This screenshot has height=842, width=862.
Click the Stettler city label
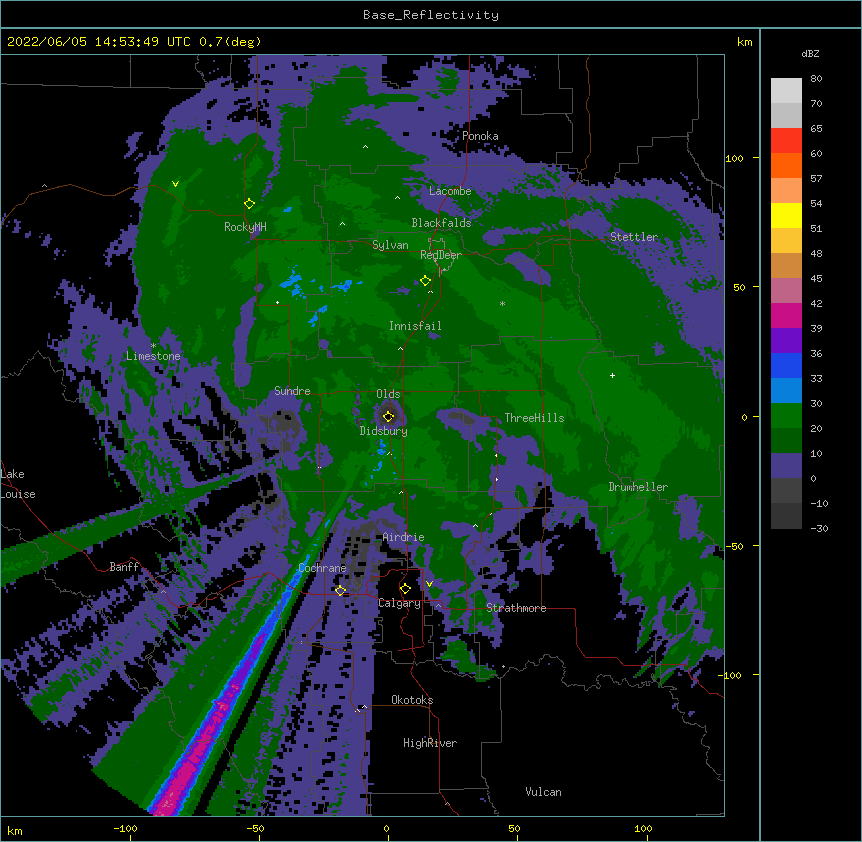(634, 237)
